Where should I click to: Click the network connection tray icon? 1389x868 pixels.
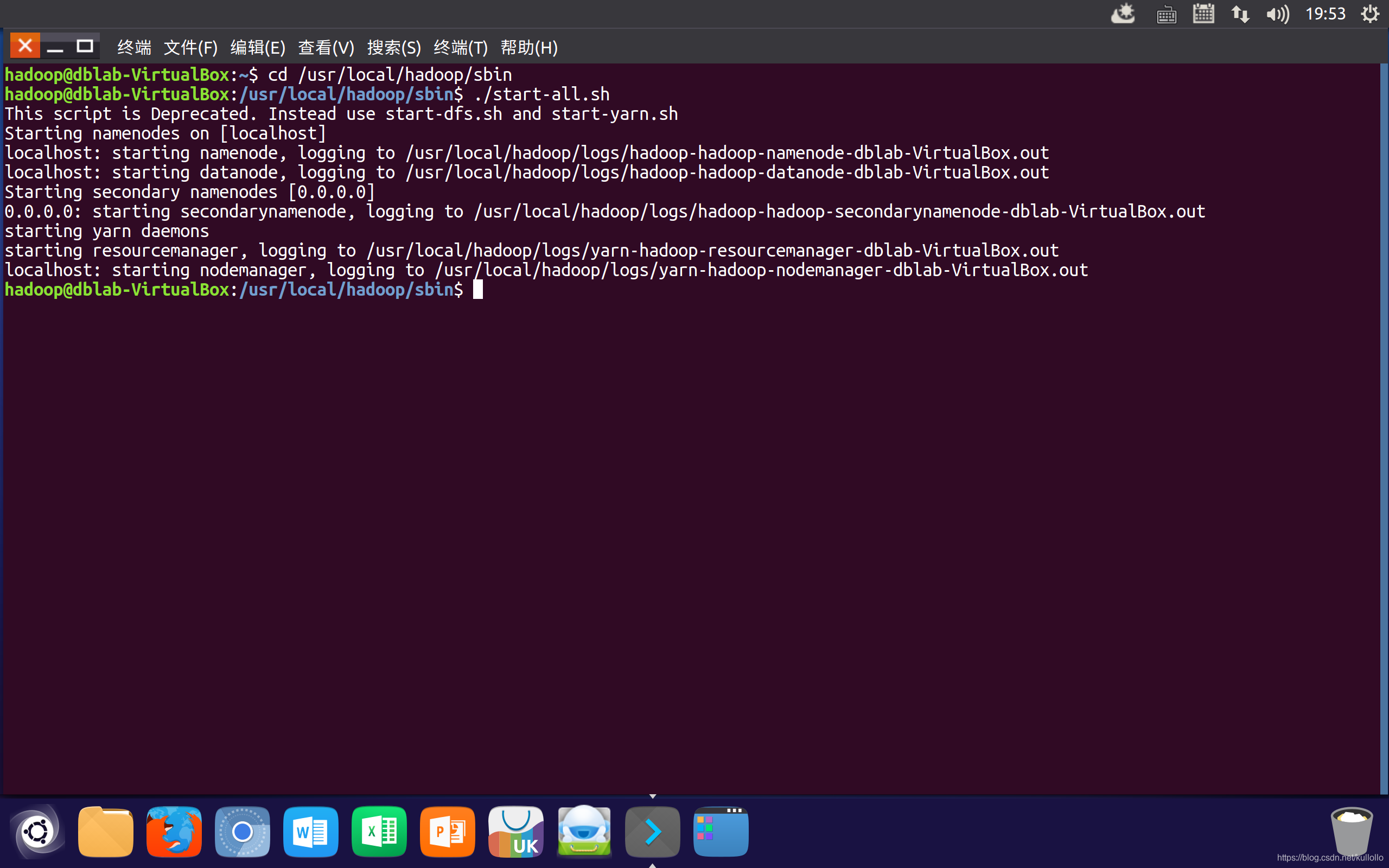[x=1240, y=14]
